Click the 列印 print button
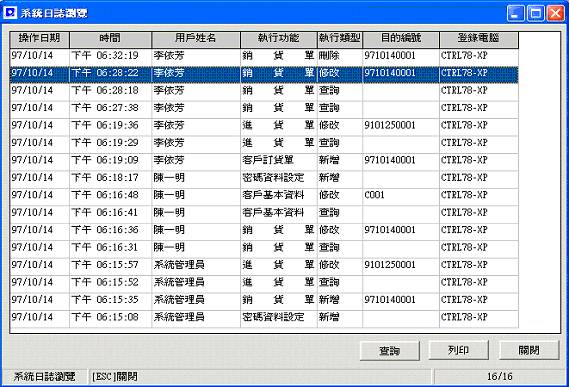Viewport: 569px width, 387px height. click(458, 350)
